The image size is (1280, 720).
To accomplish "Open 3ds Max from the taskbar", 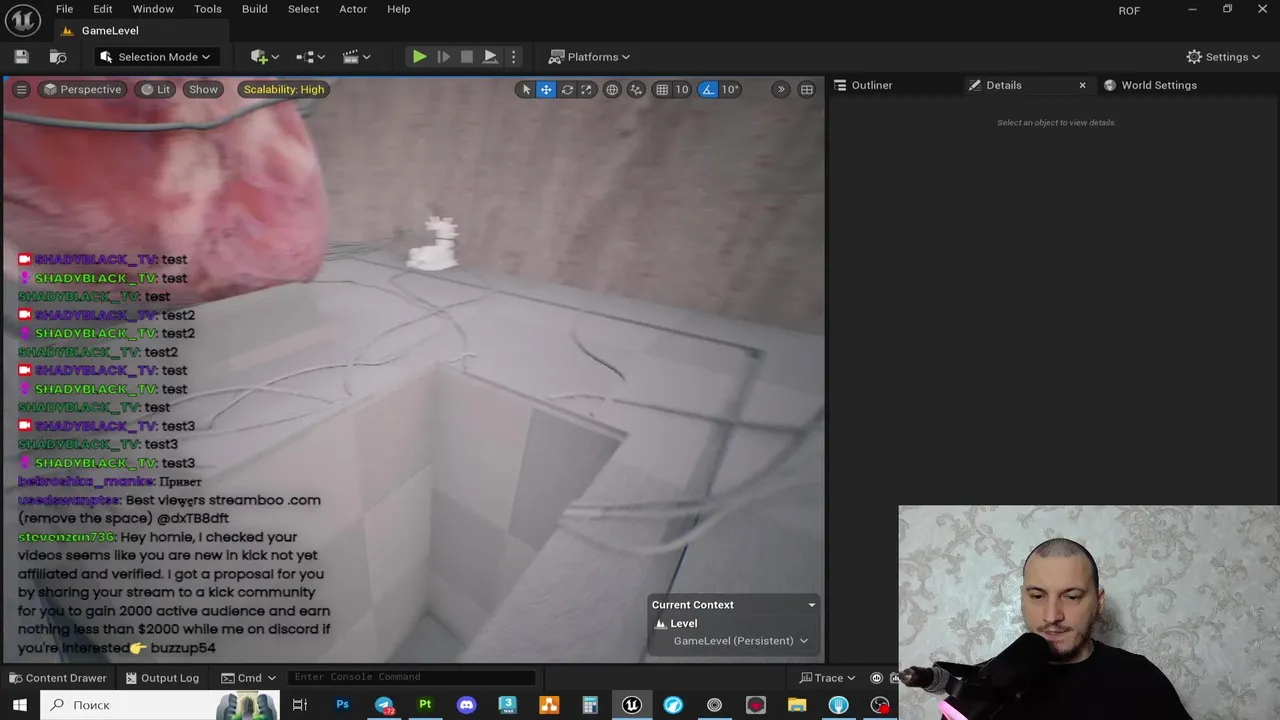I will 507,705.
